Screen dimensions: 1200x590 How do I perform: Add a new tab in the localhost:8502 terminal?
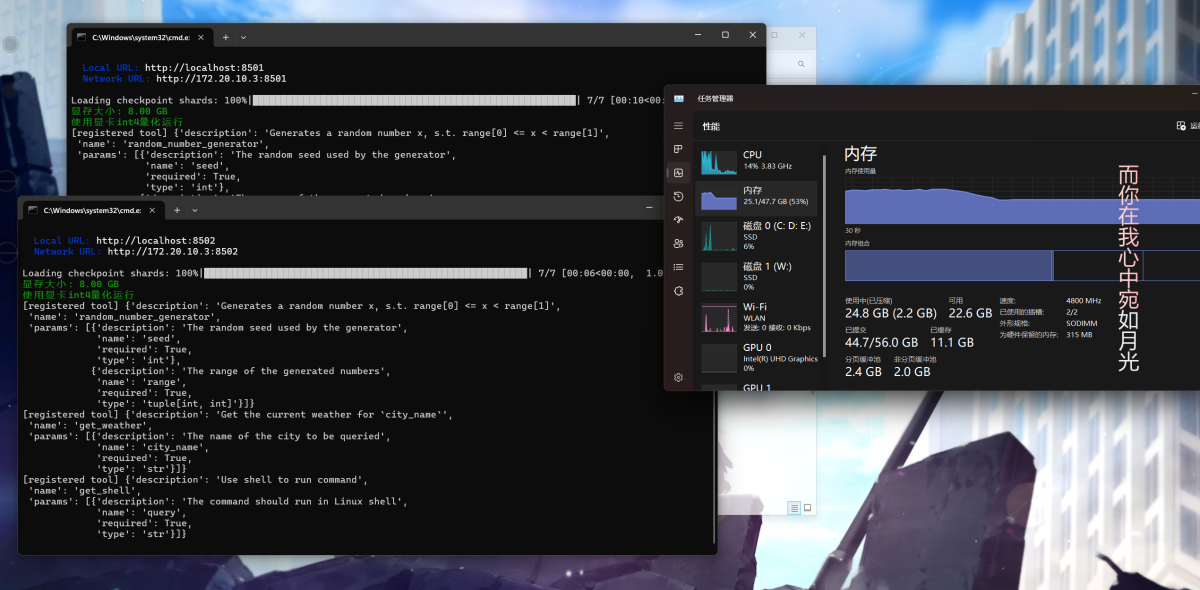[177, 210]
